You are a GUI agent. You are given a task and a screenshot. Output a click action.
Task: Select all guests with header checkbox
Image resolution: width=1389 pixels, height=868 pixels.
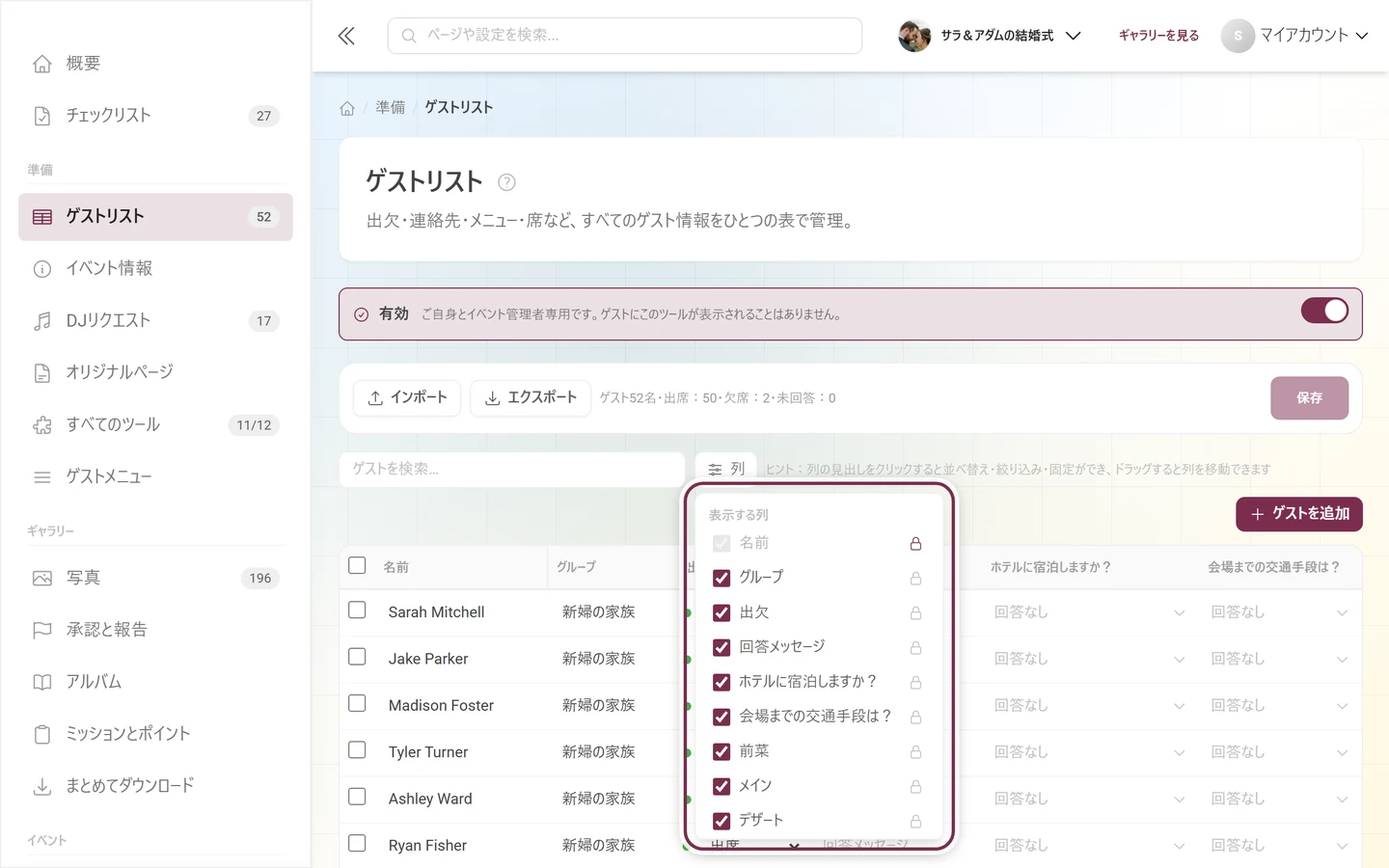coord(357,565)
